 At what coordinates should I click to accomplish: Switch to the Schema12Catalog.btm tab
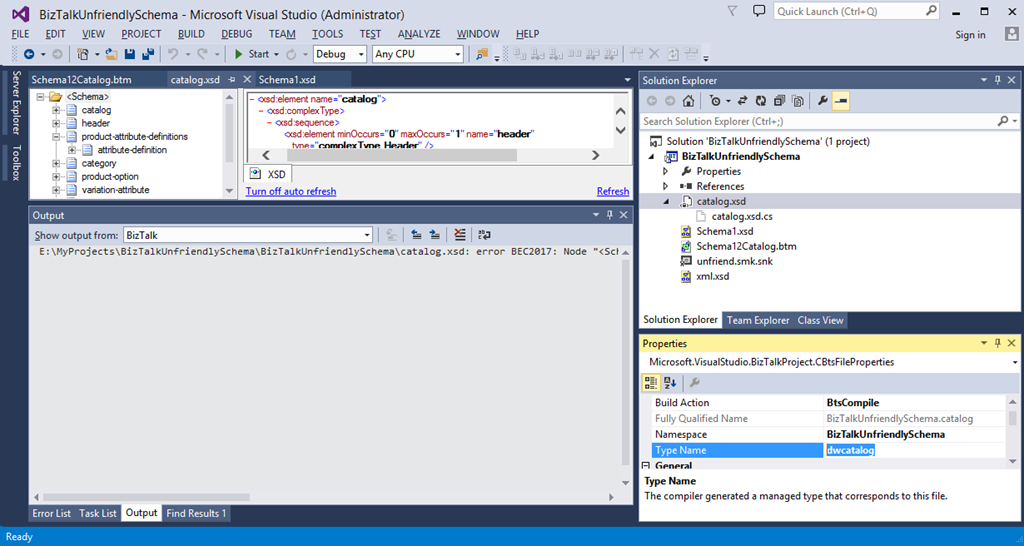coord(82,80)
